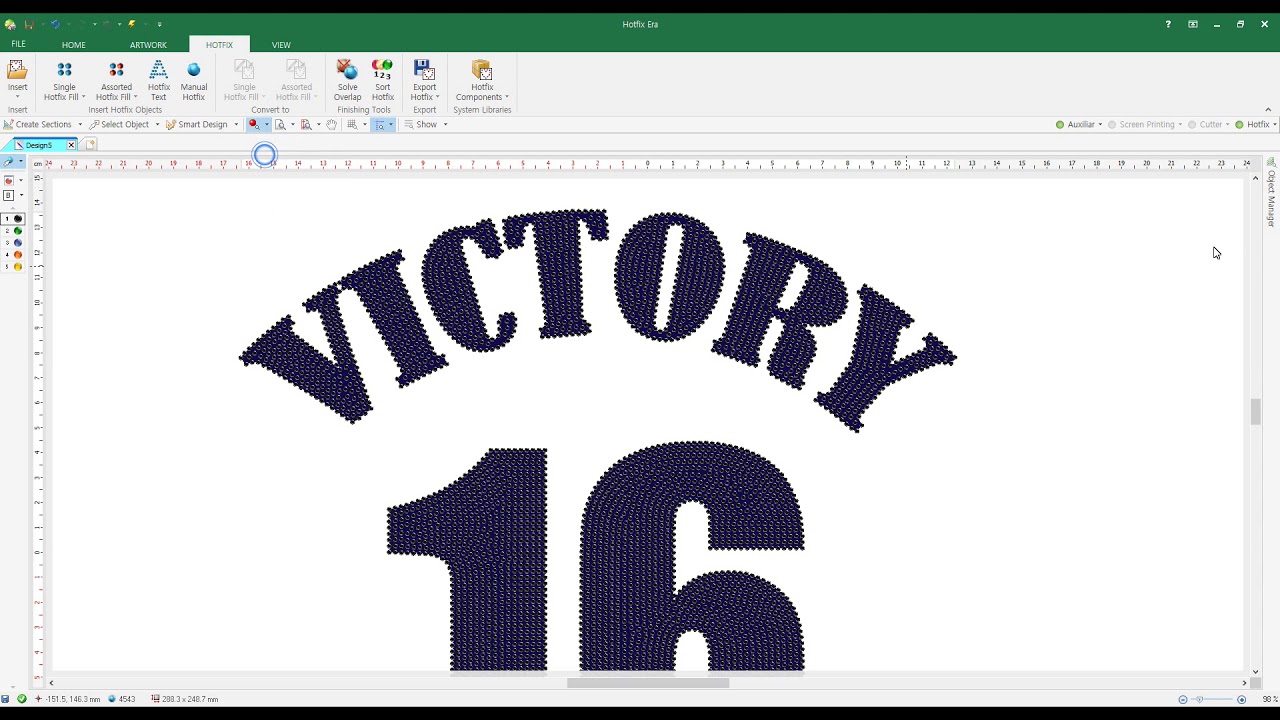Select the Single Hotfix Fill tool

point(64,80)
